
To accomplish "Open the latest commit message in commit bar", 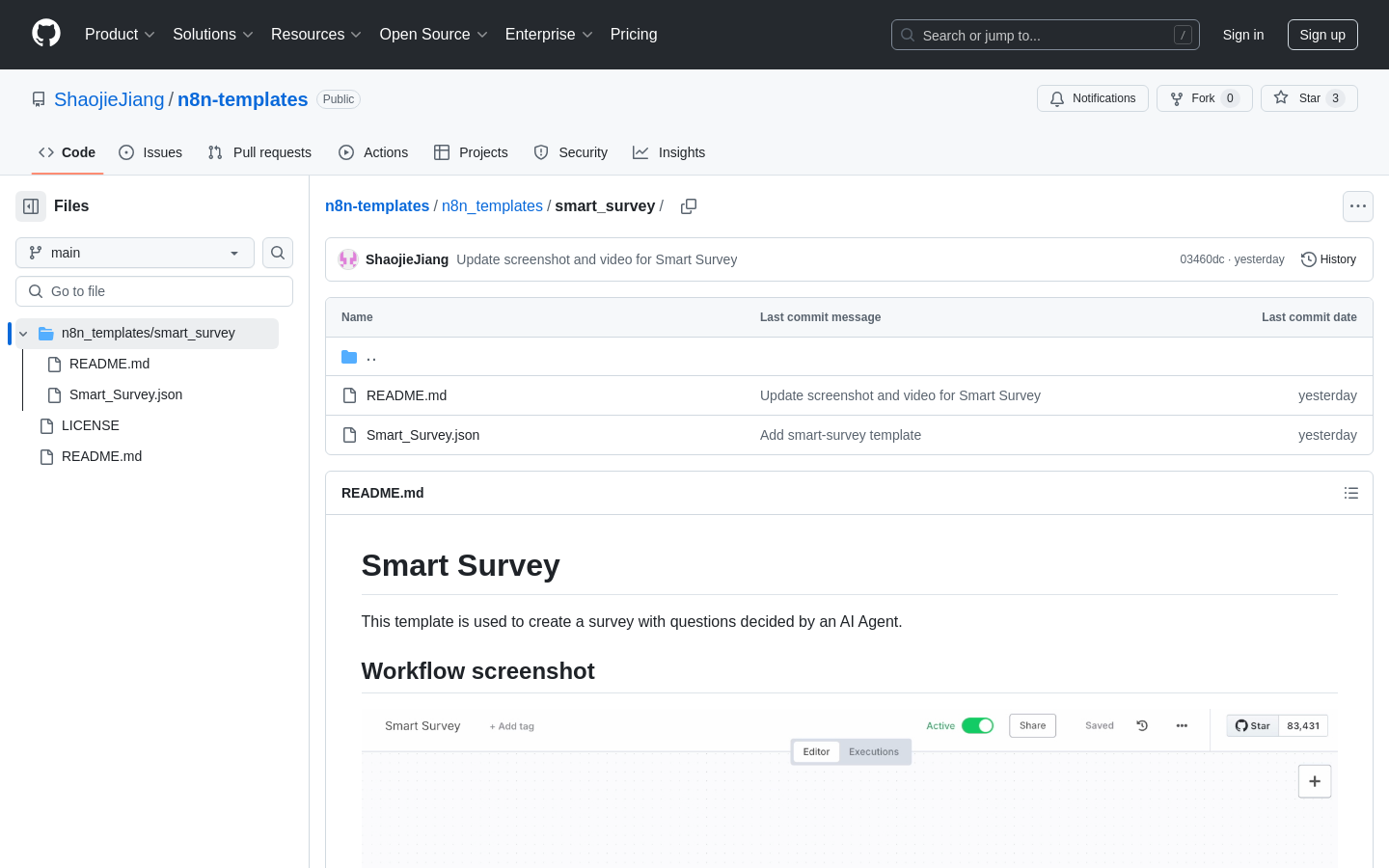I will [596, 259].
